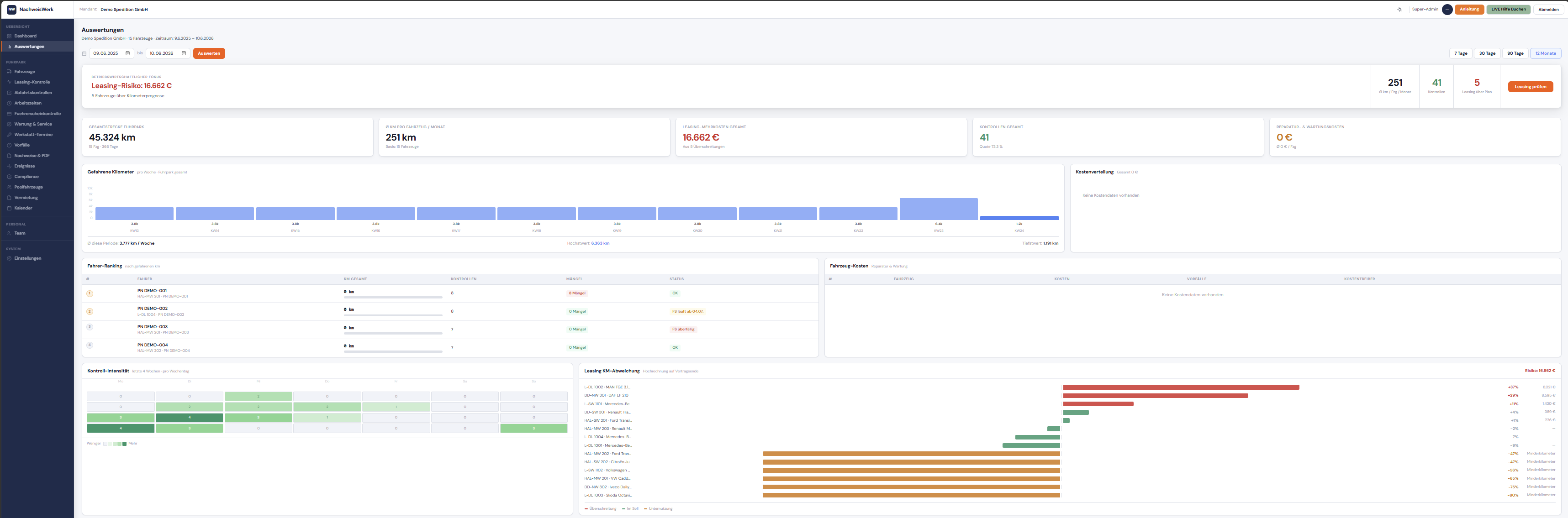Select the 7 Tage period
The image size is (1568, 518).
click(x=1461, y=53)
